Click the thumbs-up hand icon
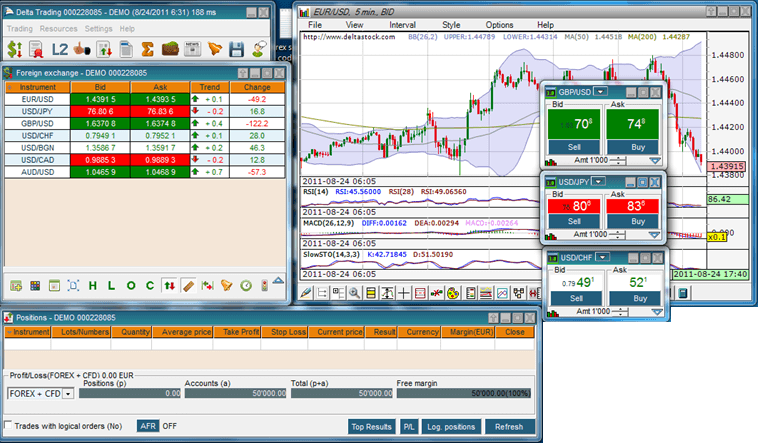The image size is (758, 443). click(x=82, y=49)
